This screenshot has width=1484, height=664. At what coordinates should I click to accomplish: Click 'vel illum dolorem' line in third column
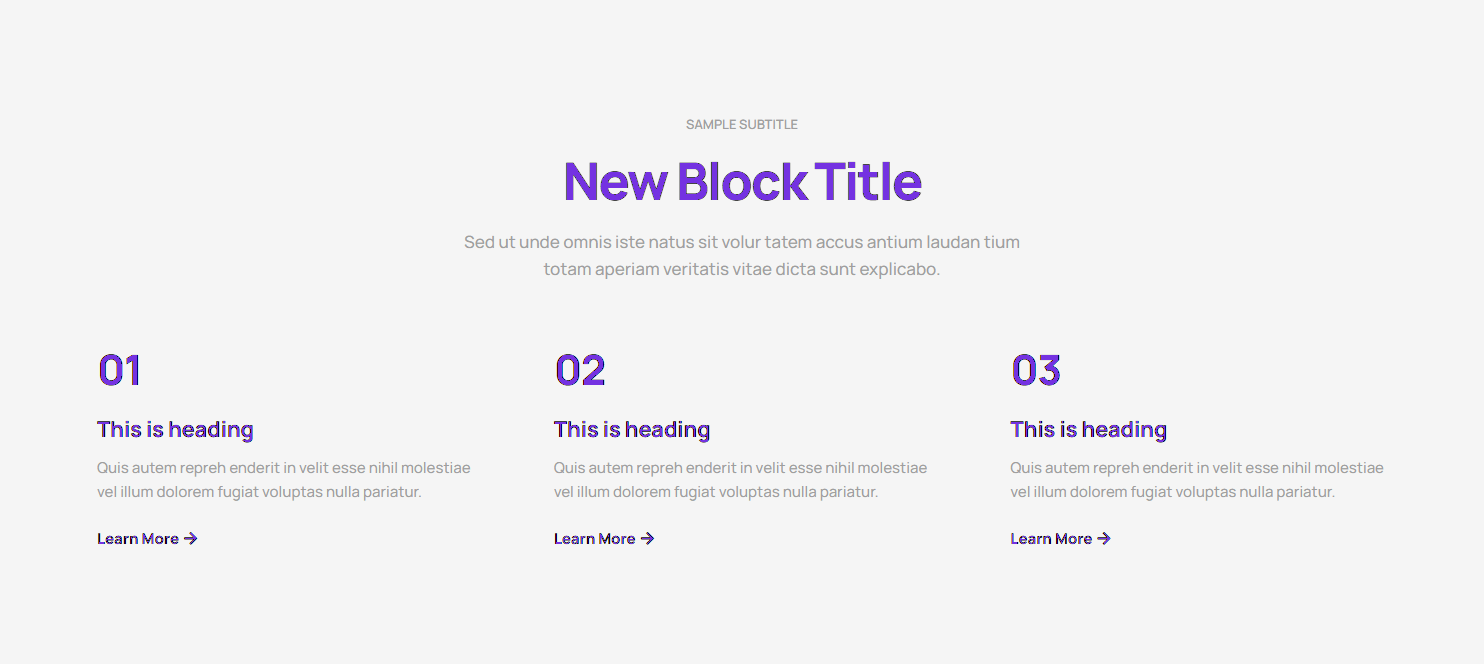click(x=1172, y=492)
